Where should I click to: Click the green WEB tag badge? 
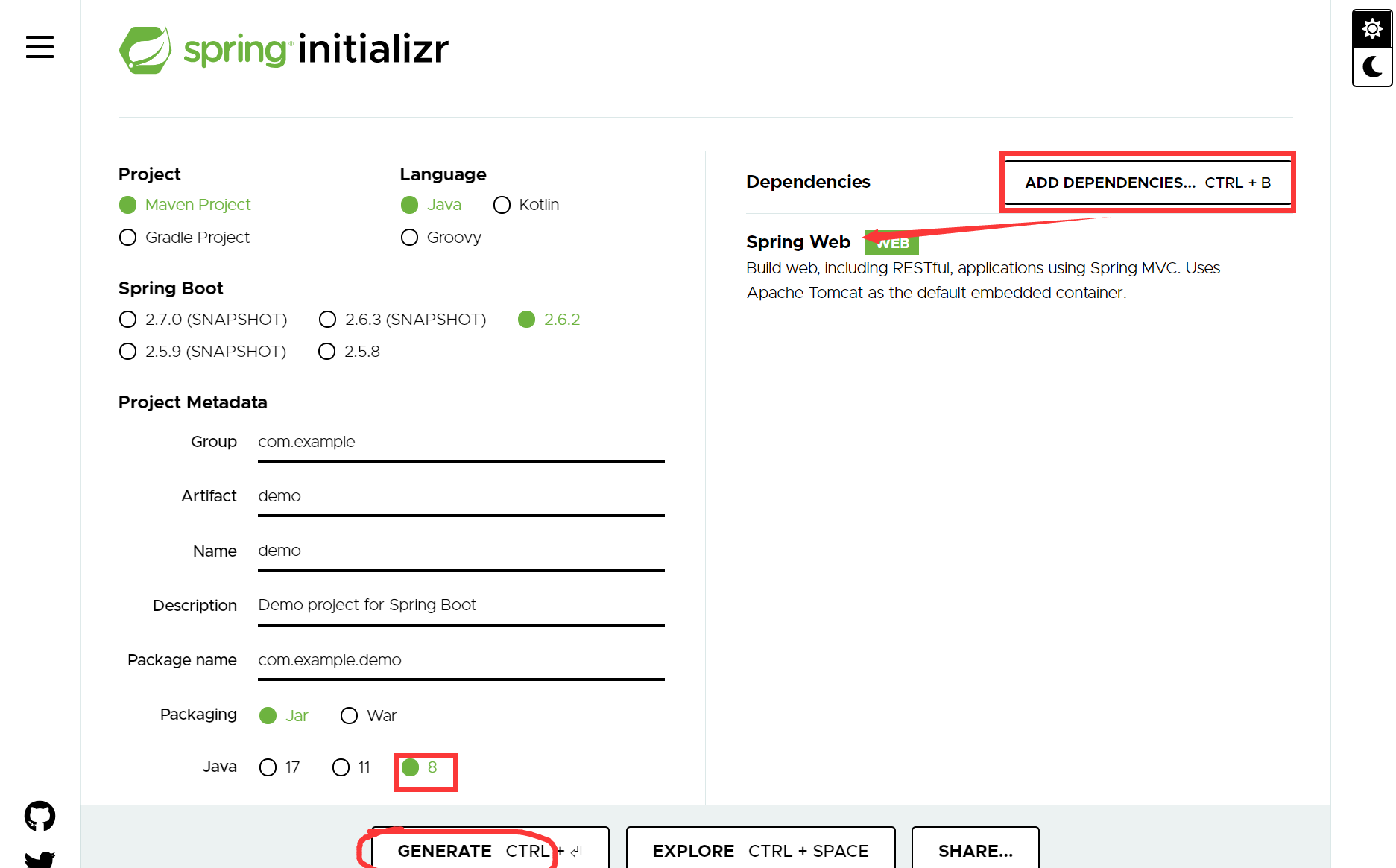click(x=892, y=243)
